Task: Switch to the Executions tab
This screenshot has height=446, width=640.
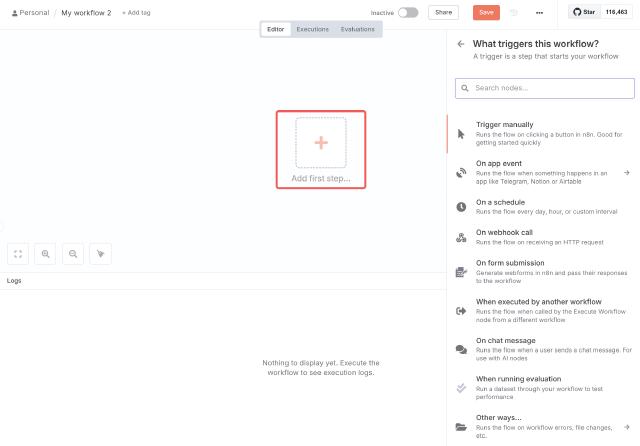Action: tap(312, 29)
